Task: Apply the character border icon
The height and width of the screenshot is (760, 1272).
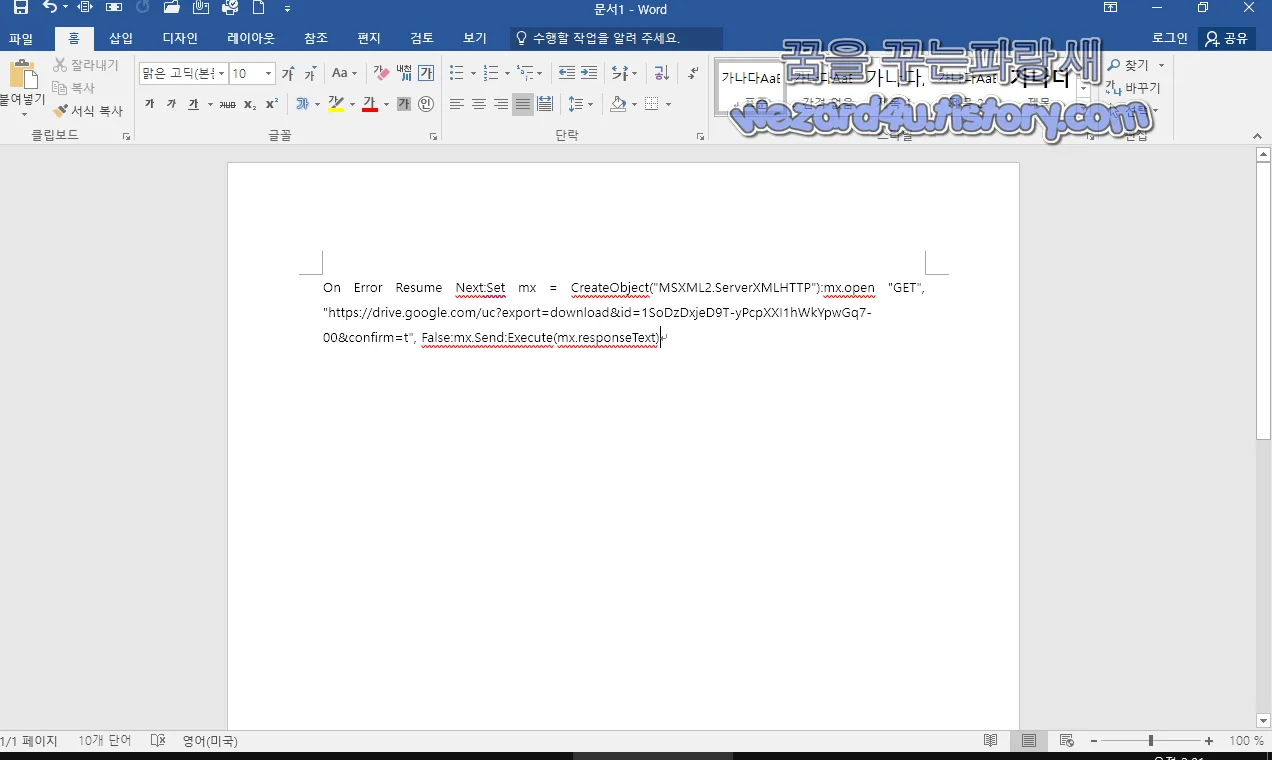Action: [x=426, y=73]
